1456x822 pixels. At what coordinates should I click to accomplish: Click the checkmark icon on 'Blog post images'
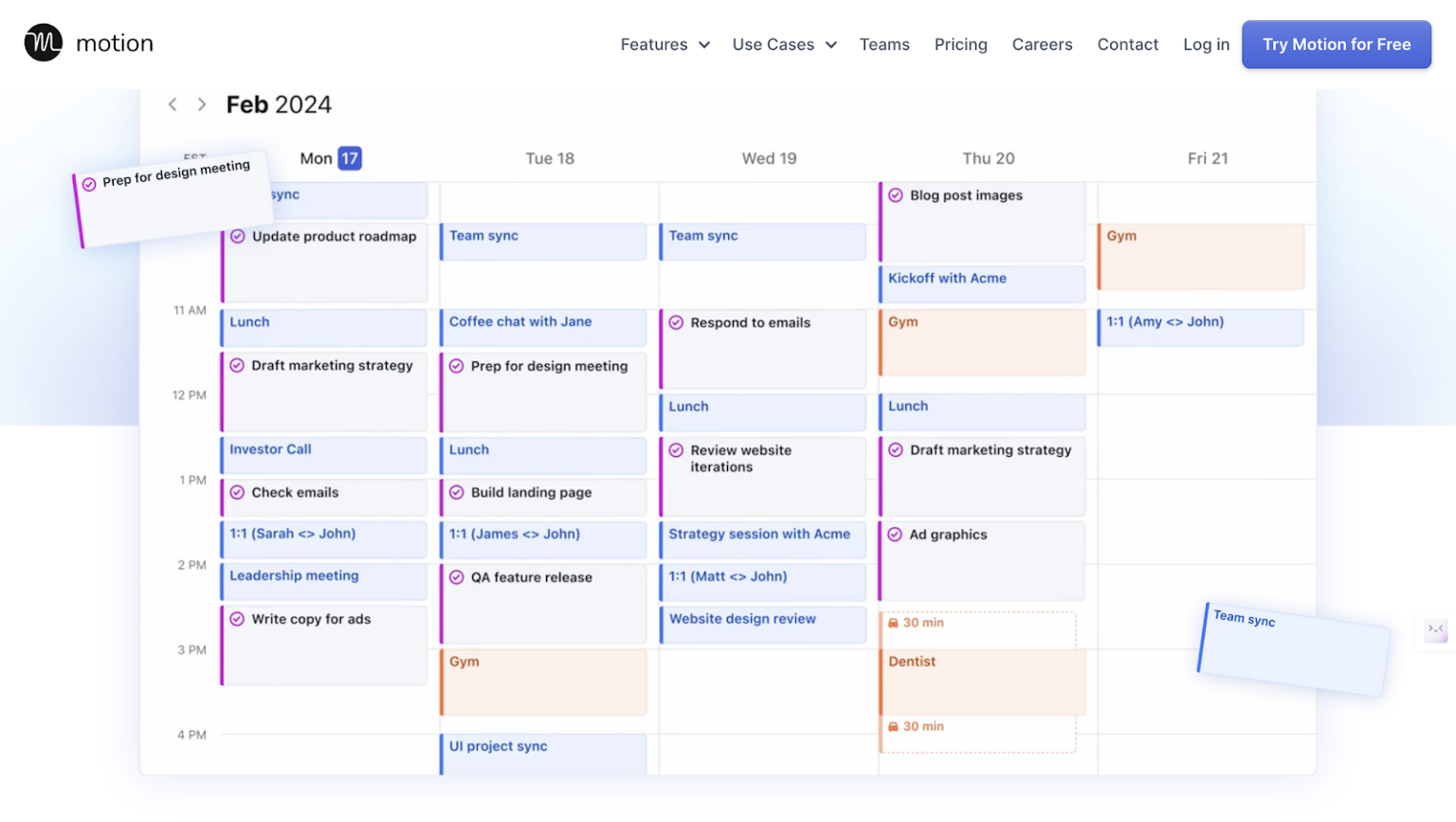coord(896,195)
